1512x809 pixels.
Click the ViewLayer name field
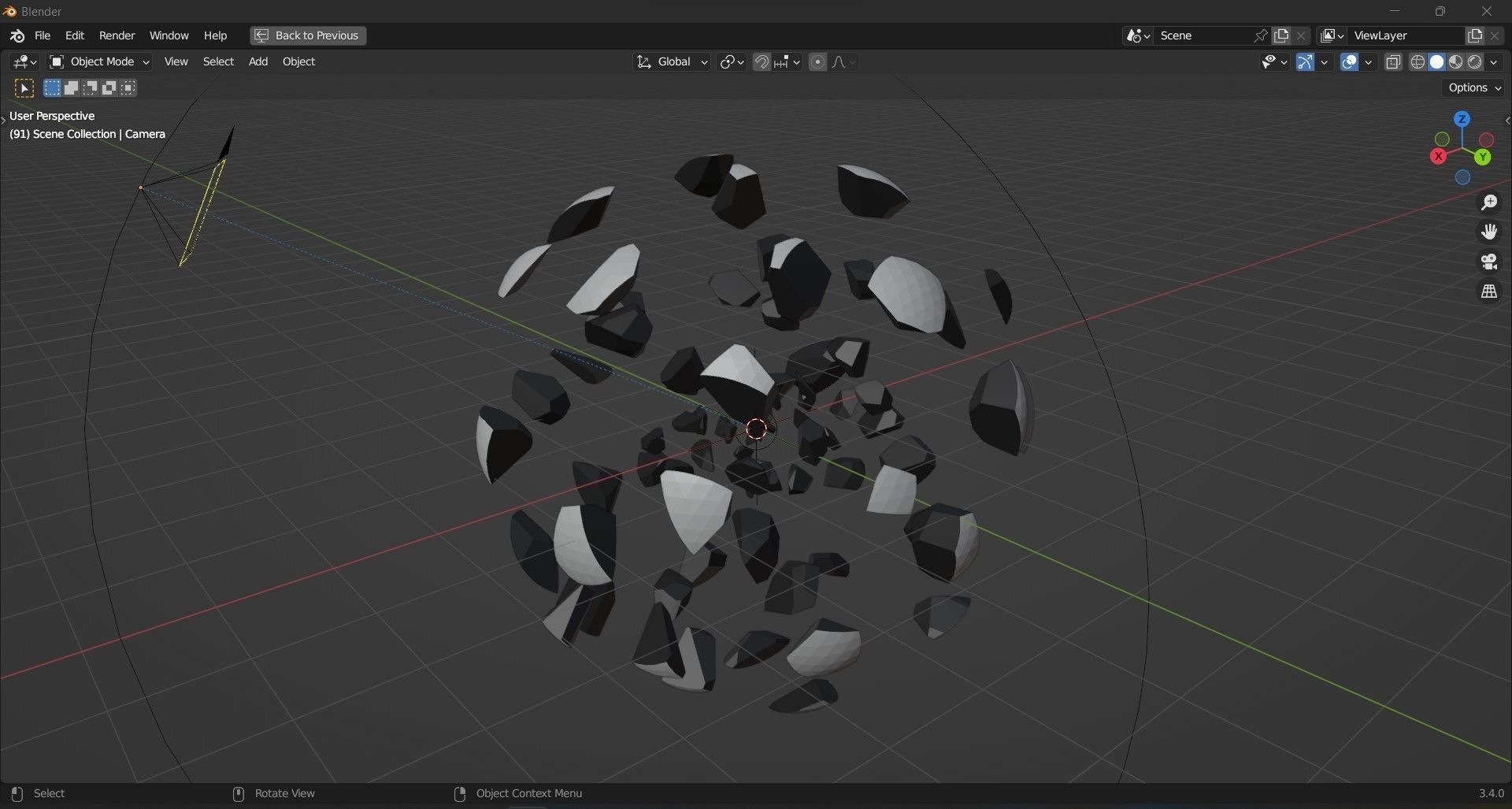coord(1406,35)
